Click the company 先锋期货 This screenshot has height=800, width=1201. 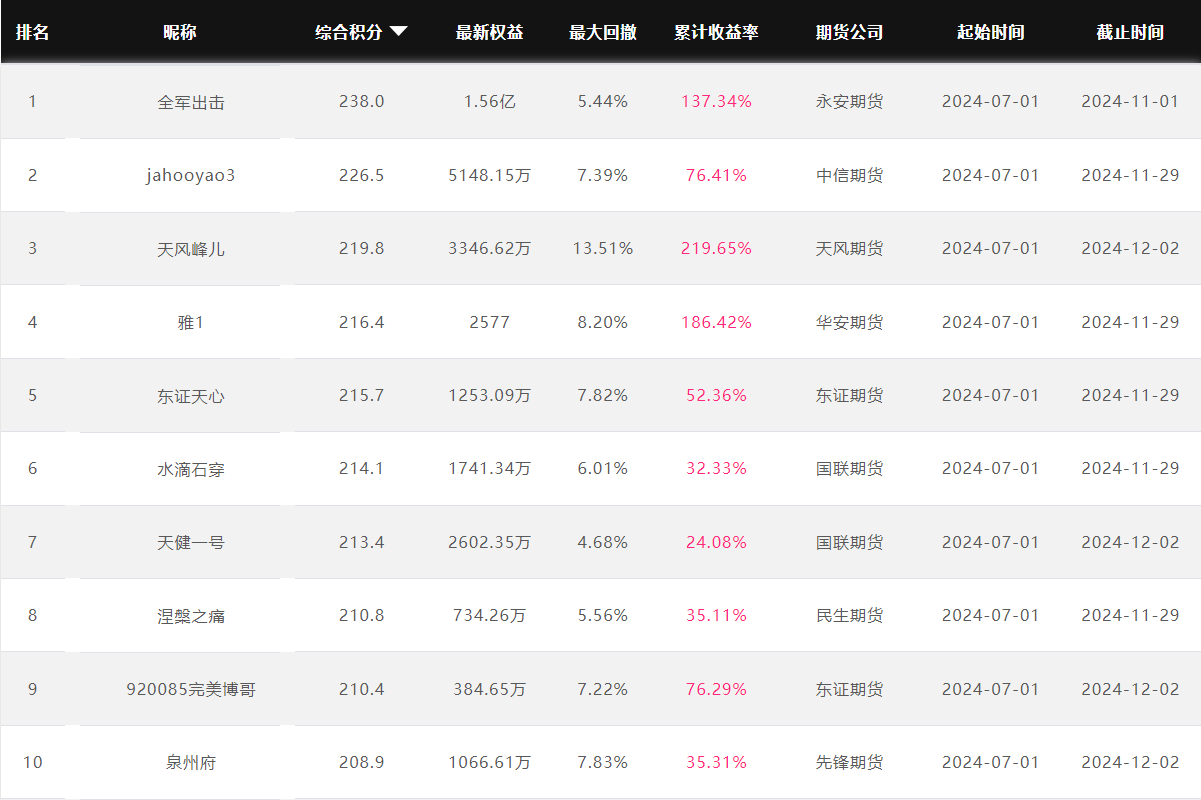(849, 762)
